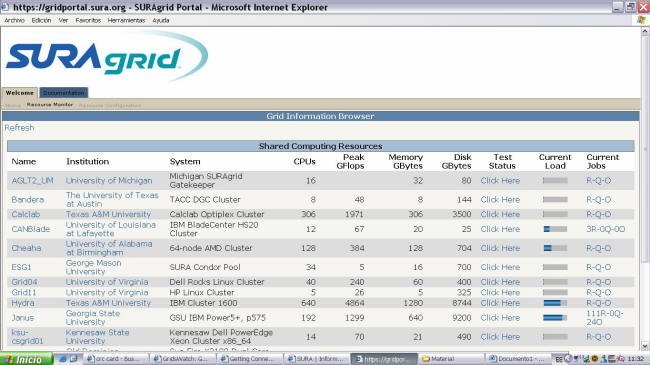Switch to crc-card taskbar window

116,359
